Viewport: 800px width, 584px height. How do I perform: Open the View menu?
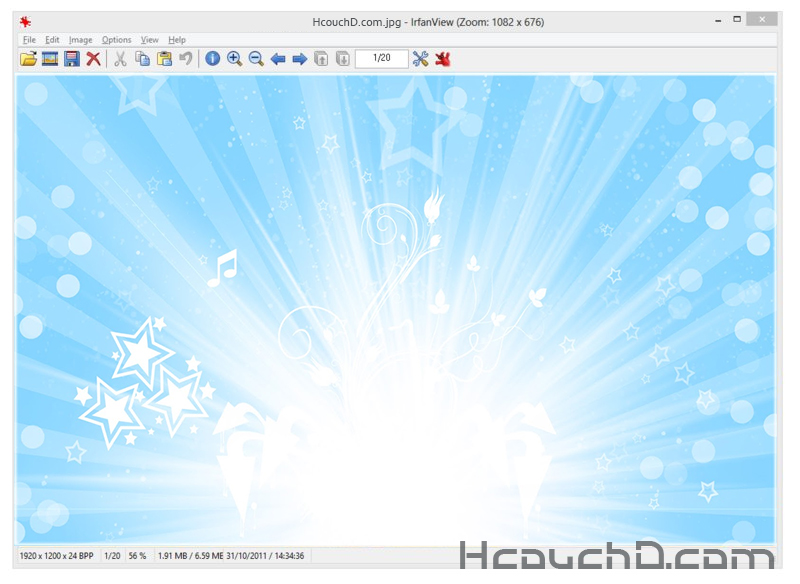pyautogui.click(x=149, y=40)
